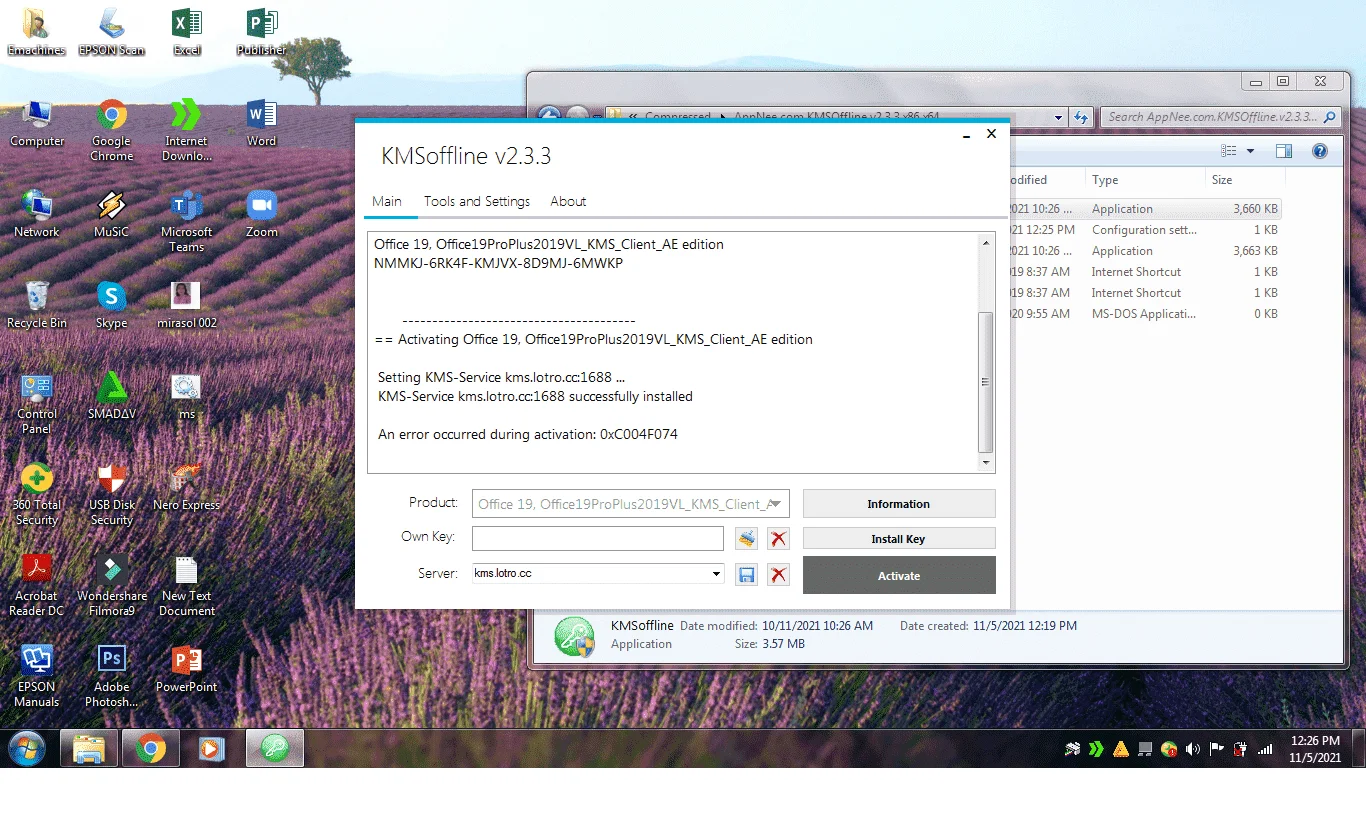Open the About tab
Screen dimensions: 1366x822
tap(568, 201)
